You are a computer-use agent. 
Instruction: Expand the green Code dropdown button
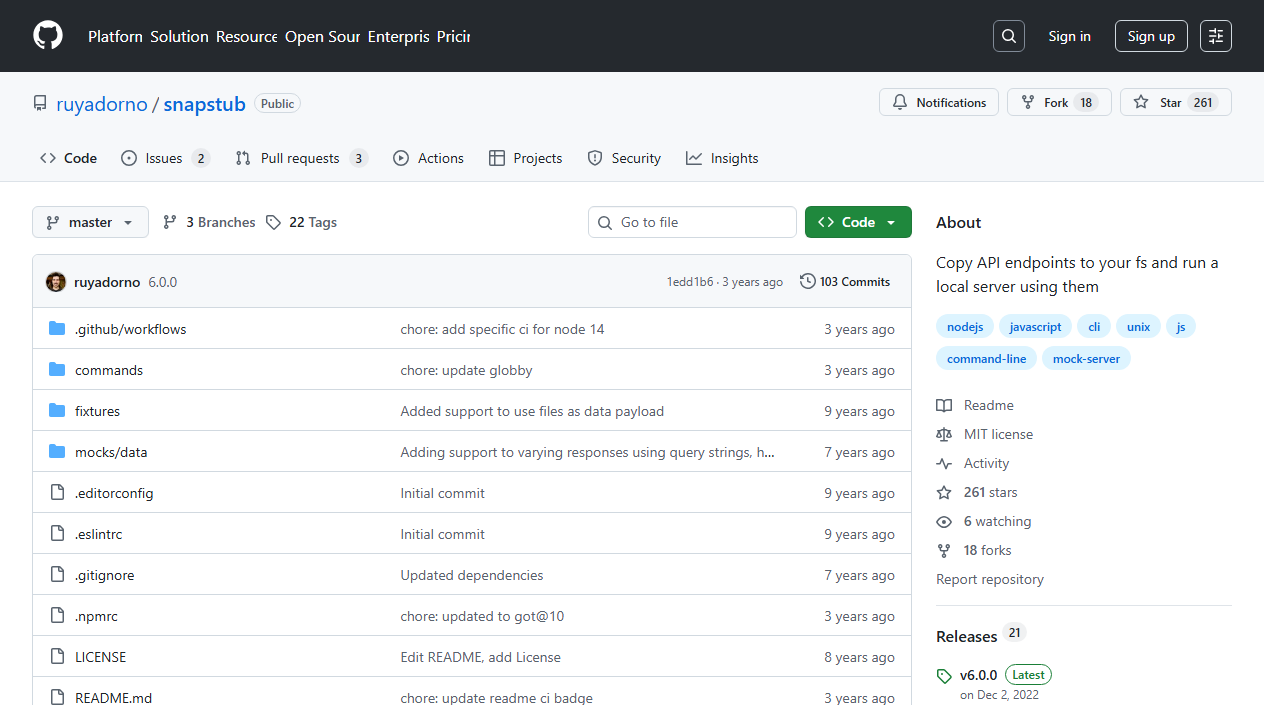(858, 222)
